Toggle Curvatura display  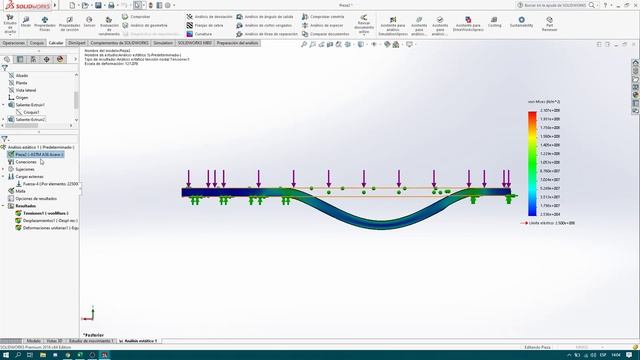tap(199, 34)
